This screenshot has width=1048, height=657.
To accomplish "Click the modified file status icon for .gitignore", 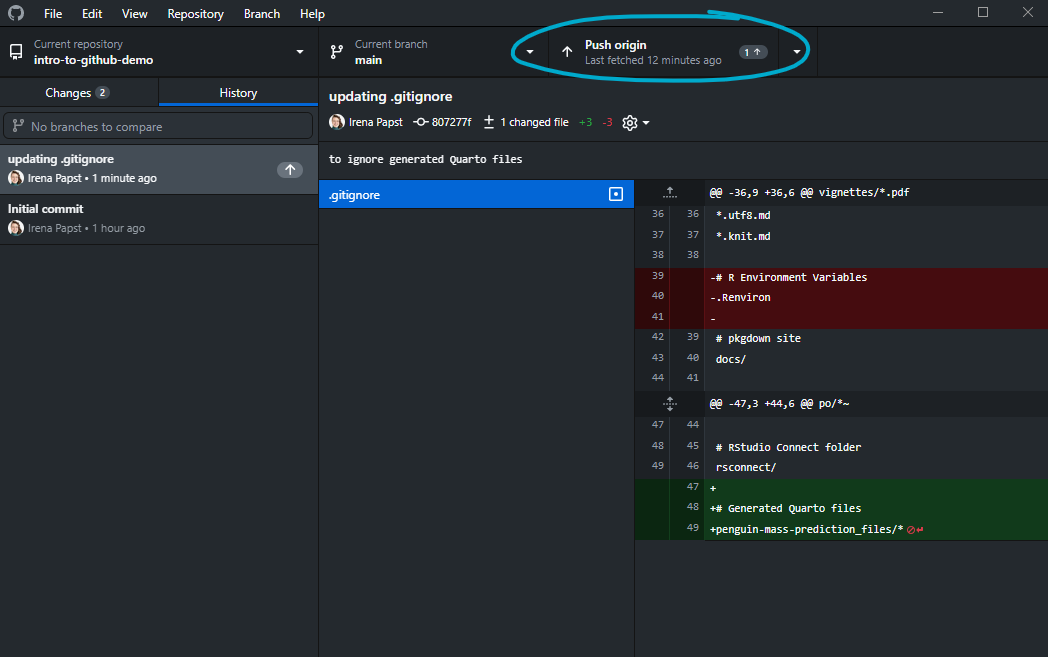I will (616, 195).
